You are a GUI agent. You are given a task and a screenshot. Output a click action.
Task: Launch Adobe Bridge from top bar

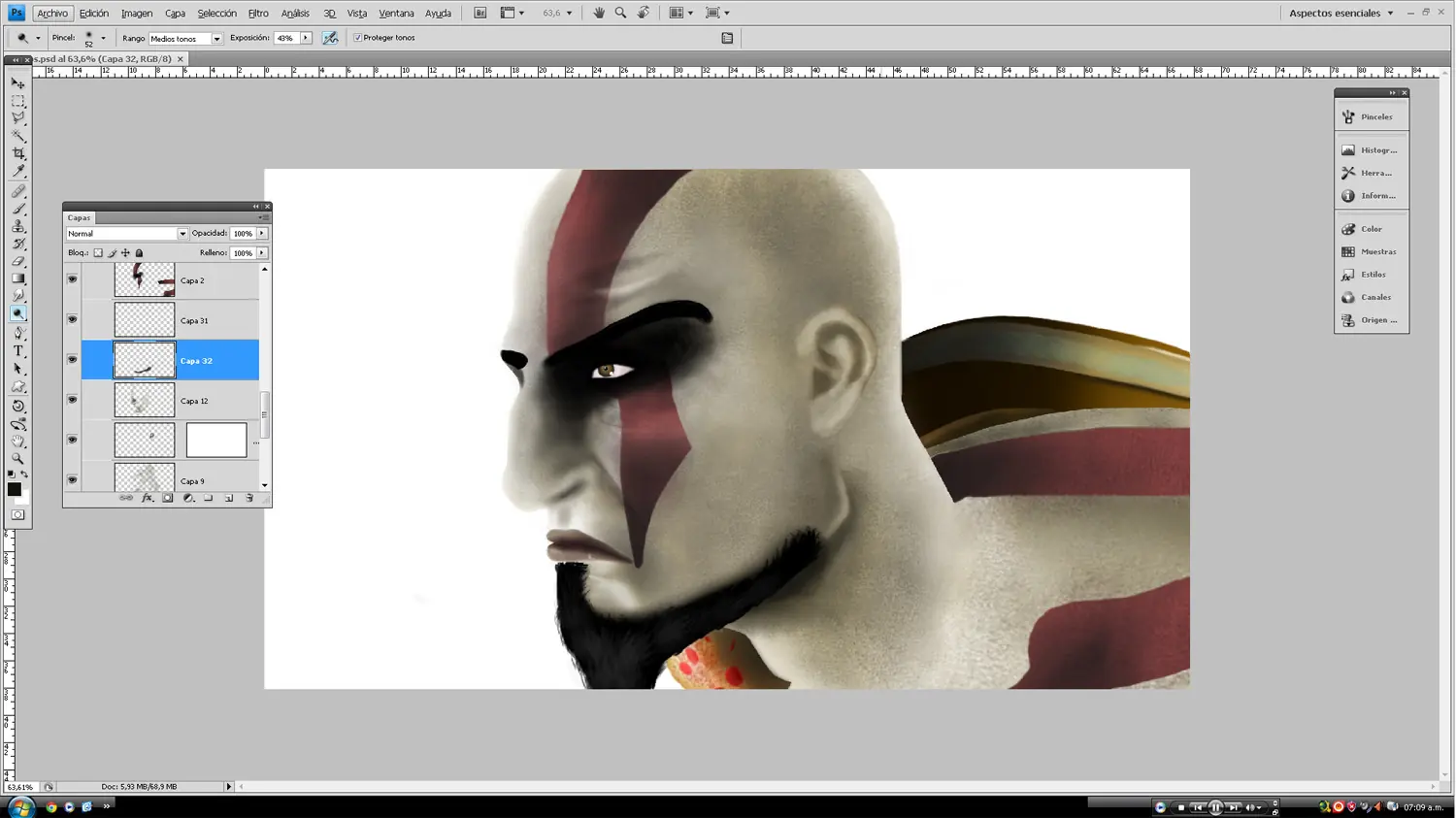coord(480,13)
